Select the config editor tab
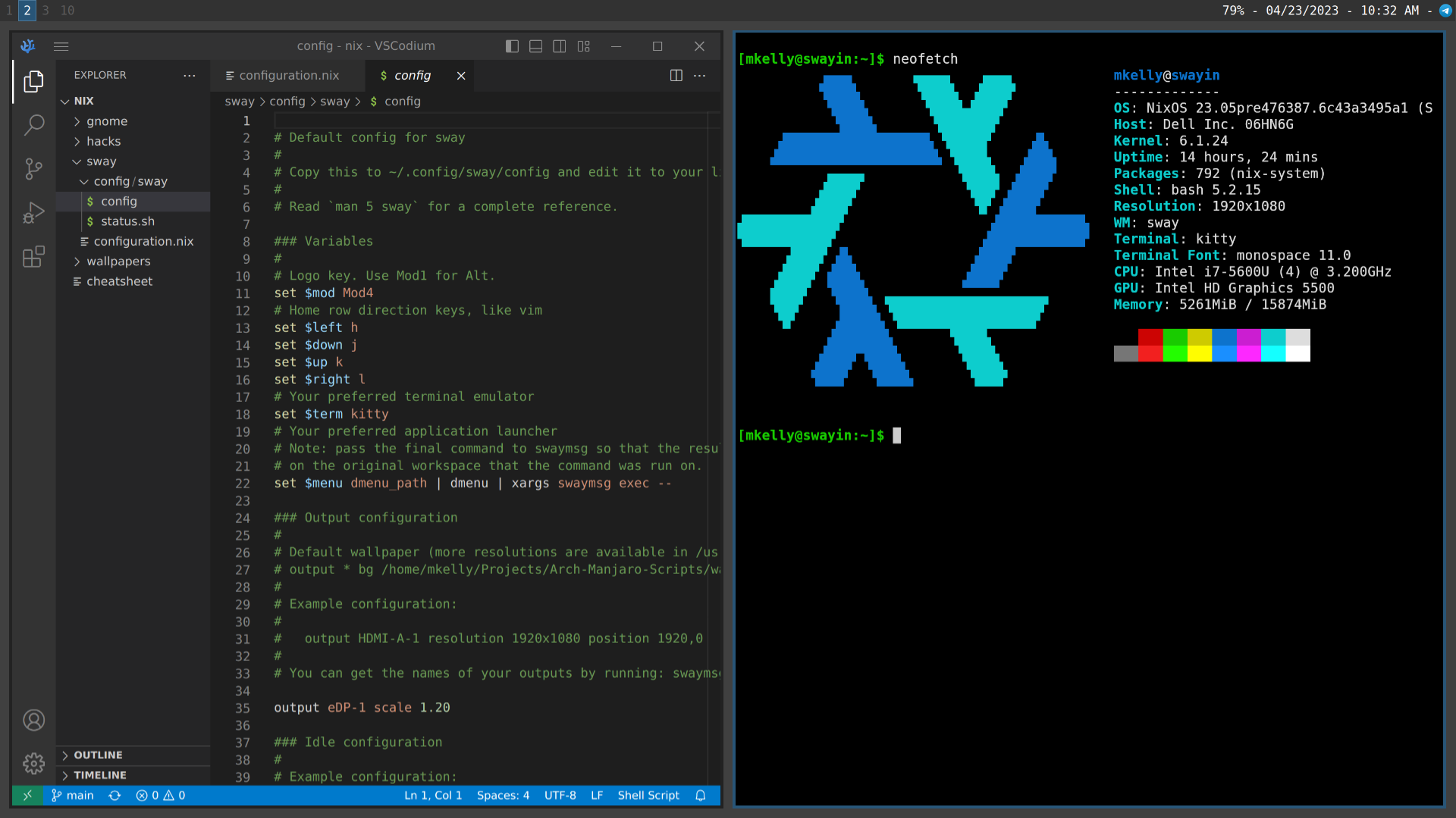The height and width of the screenshot is (818, 1456). click(412, 75)
